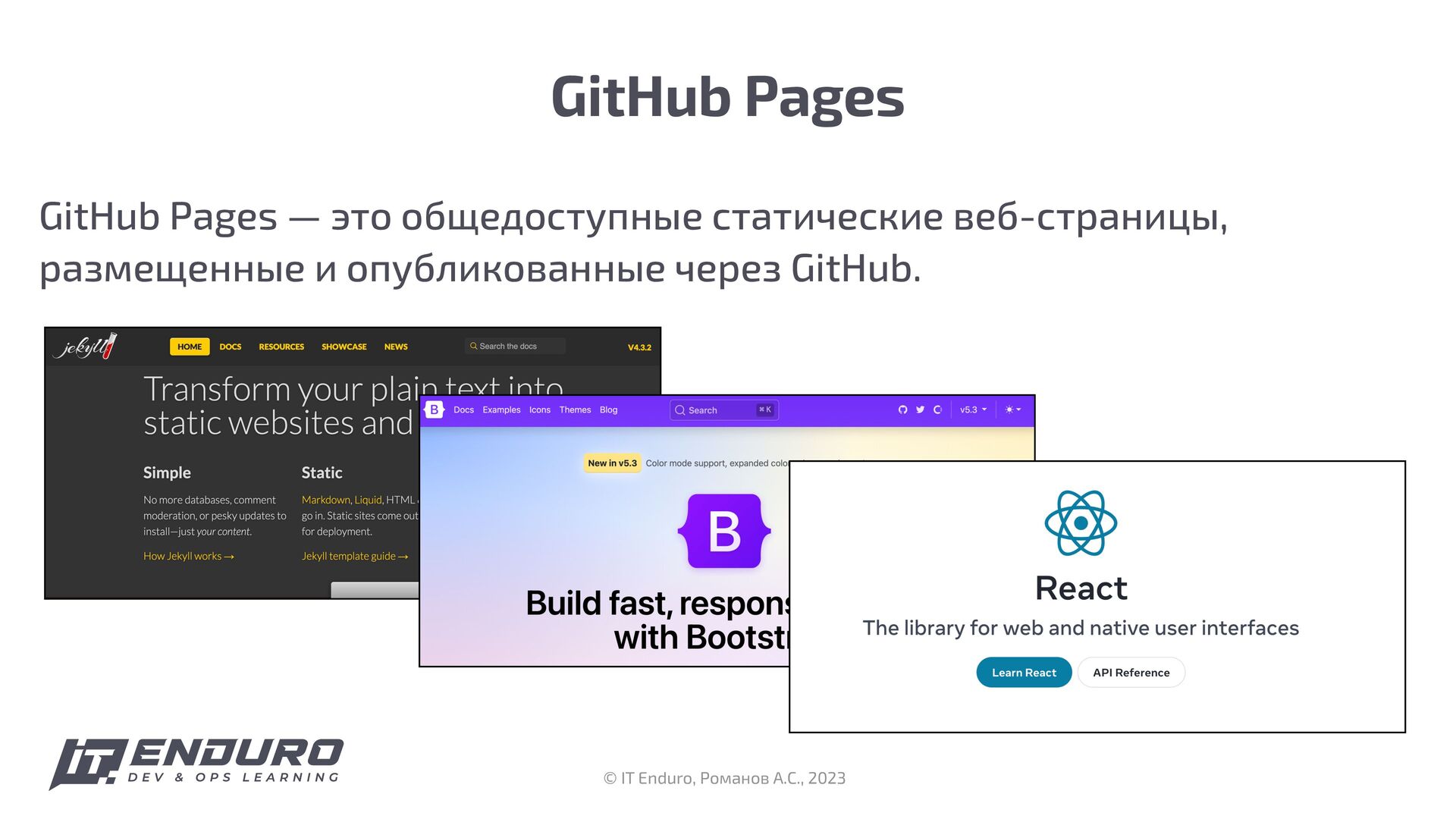This screenshot has height=819, width=1456.
Task: Click the Jekyll logo in the Jekyll page
Action: click(x=85, y=347)
